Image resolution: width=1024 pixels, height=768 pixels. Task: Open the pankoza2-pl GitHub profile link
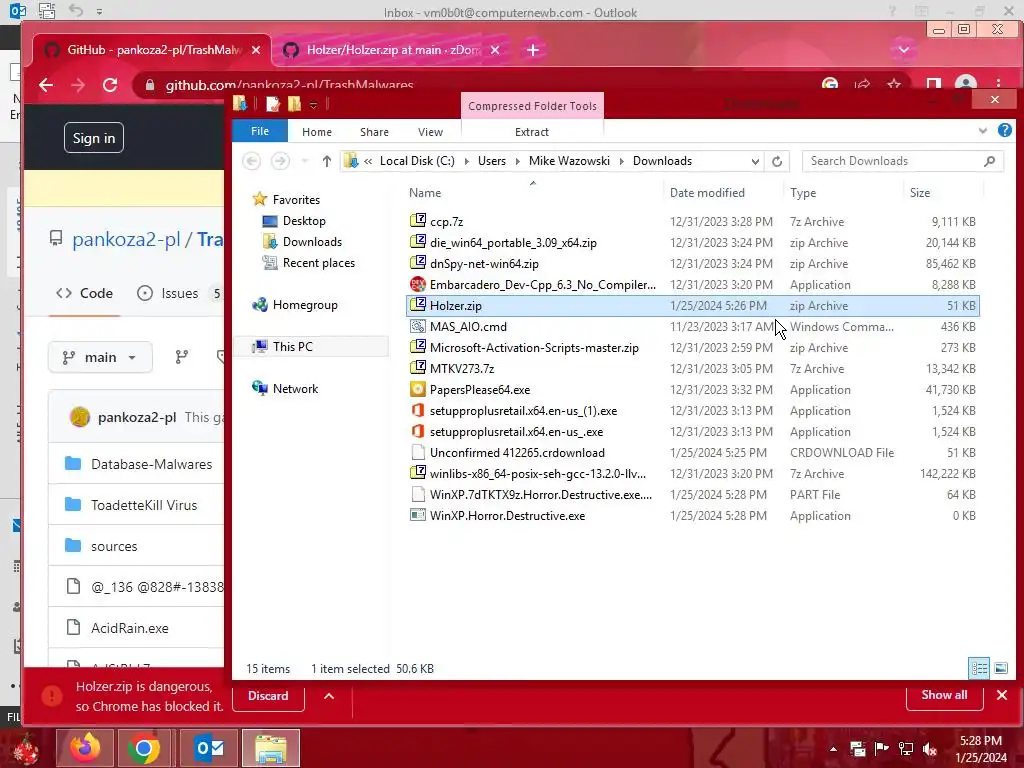pyautogui.click(x=126, y=240)
